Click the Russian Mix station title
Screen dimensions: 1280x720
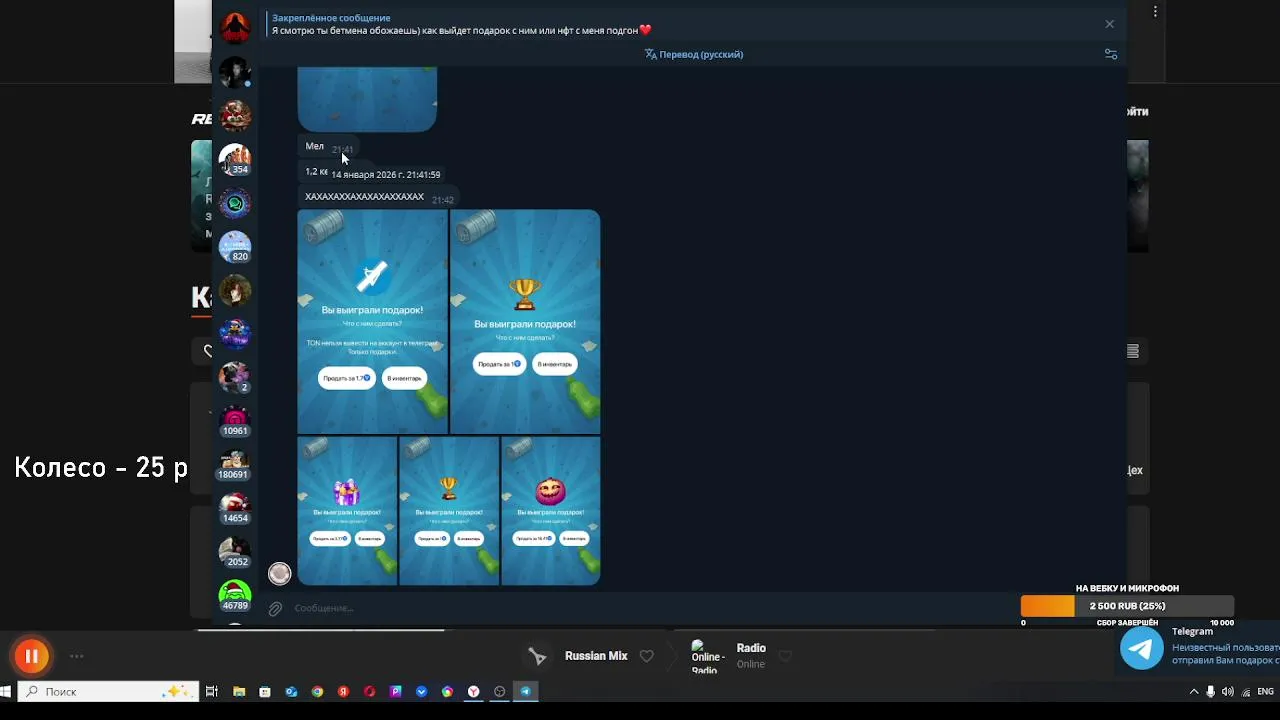point(596,656)
